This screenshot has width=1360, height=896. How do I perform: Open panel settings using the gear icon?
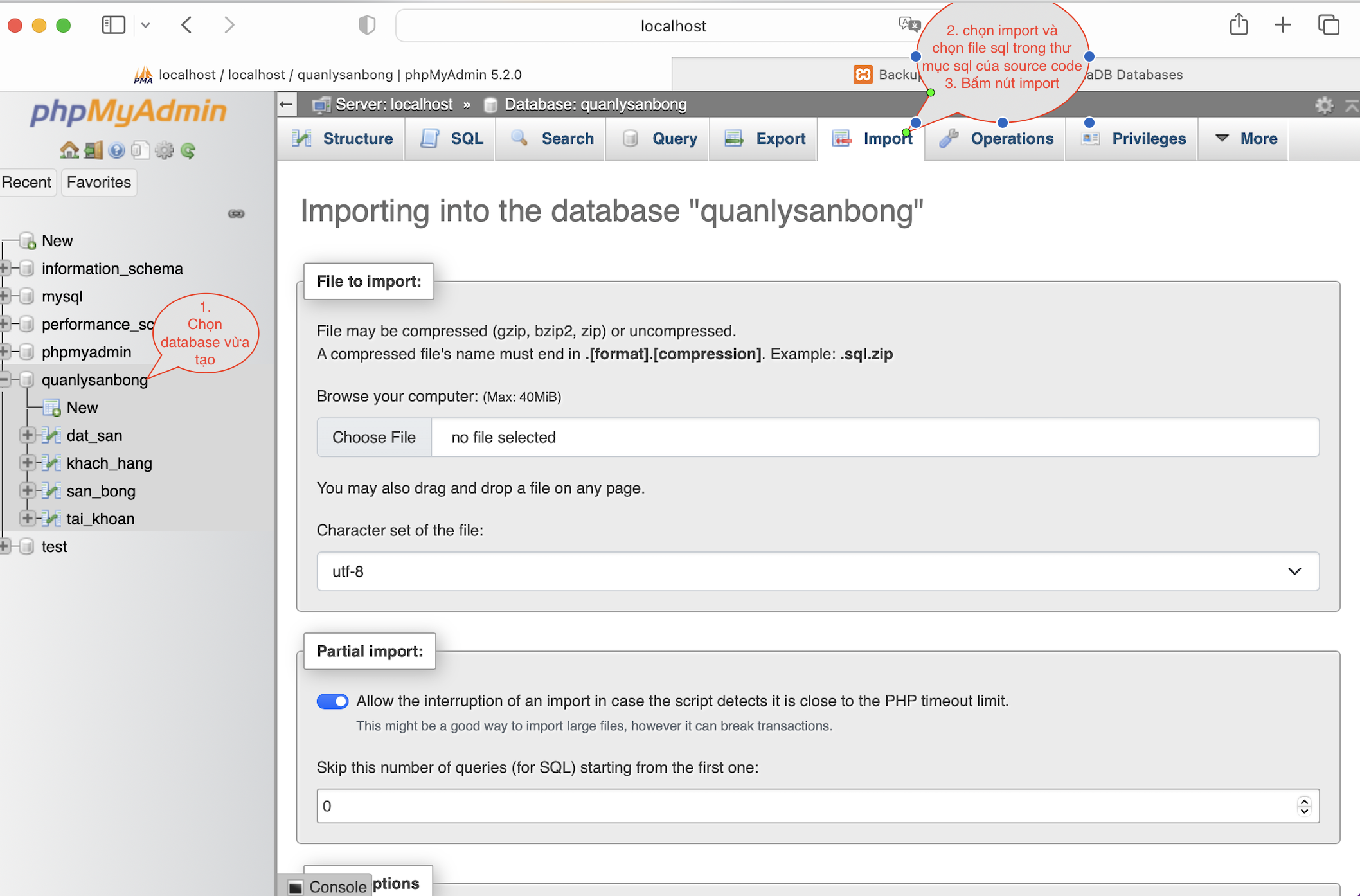165,150
